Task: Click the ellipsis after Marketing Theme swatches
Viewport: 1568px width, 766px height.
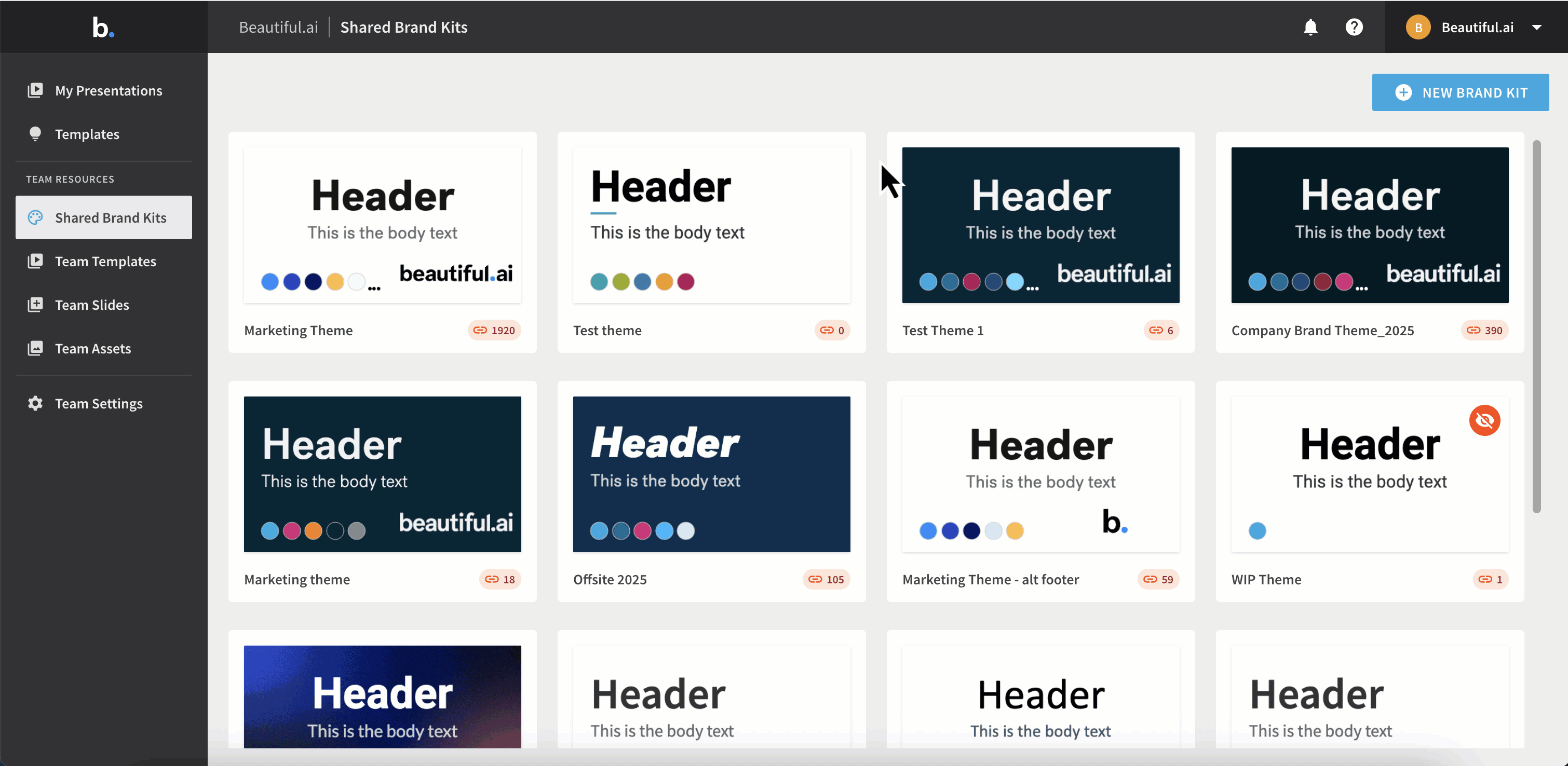Action: (x=374, y=289)
